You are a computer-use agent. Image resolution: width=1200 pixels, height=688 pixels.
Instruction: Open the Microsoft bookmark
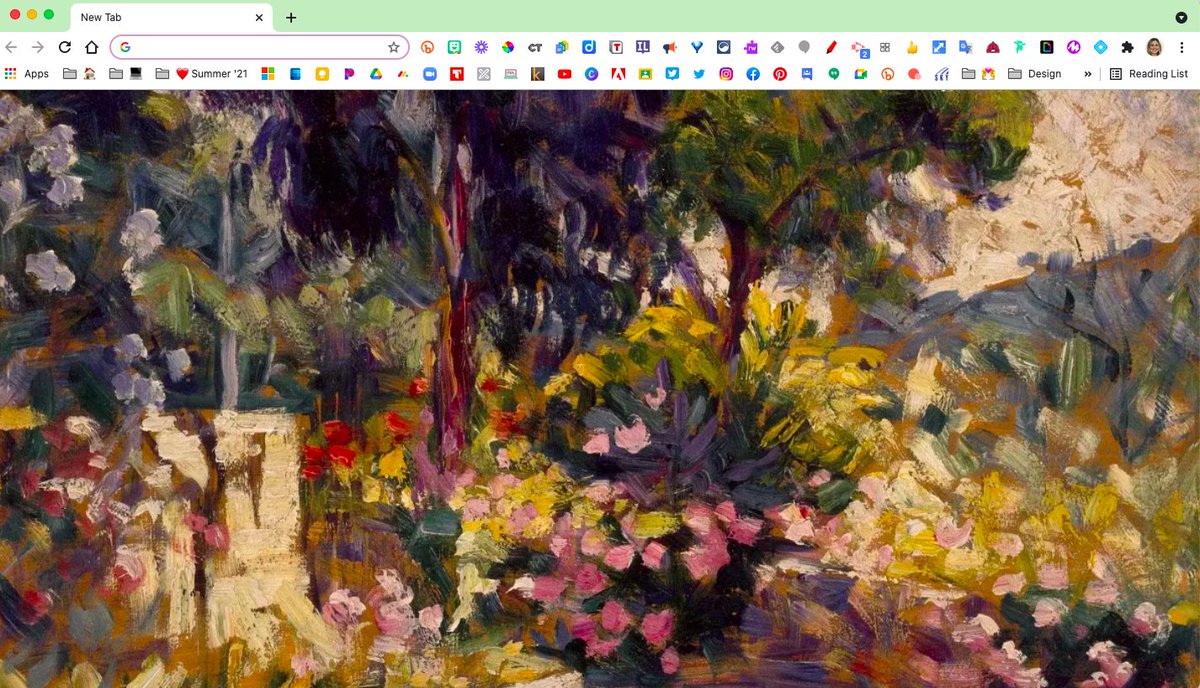[x=268, y=74]
